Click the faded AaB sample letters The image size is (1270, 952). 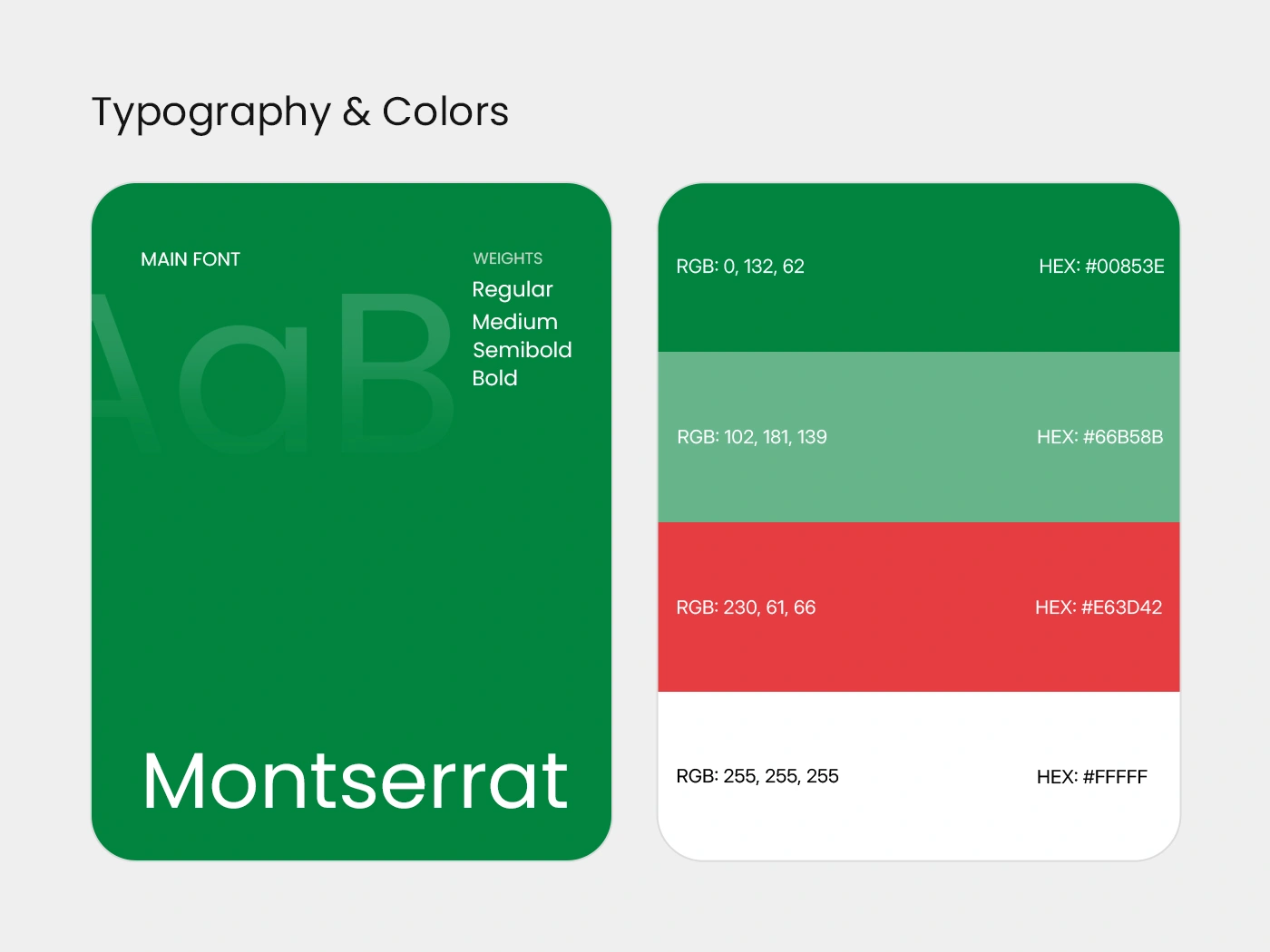point(272,374)
